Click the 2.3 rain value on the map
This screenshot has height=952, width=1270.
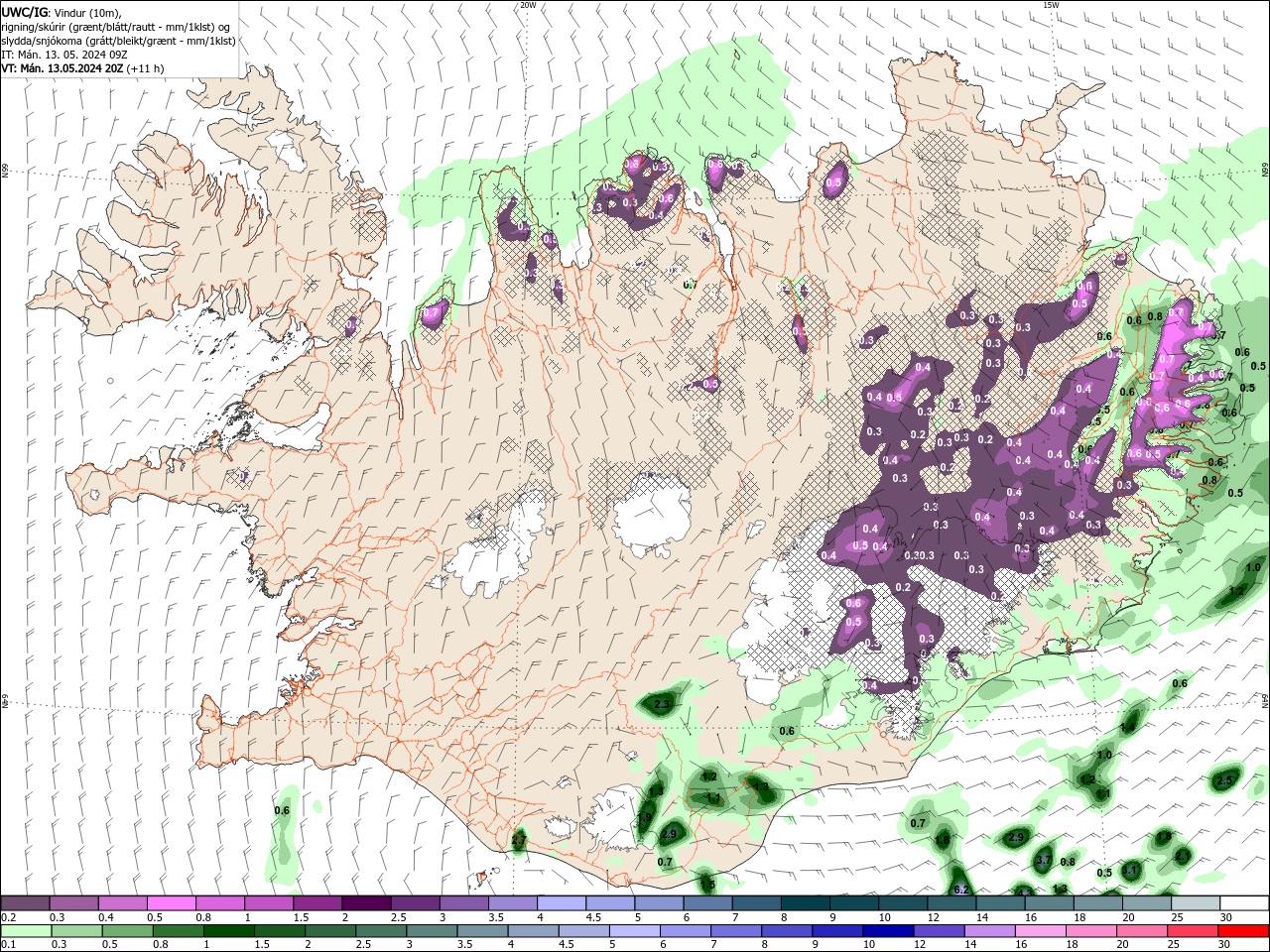(662, 705)
